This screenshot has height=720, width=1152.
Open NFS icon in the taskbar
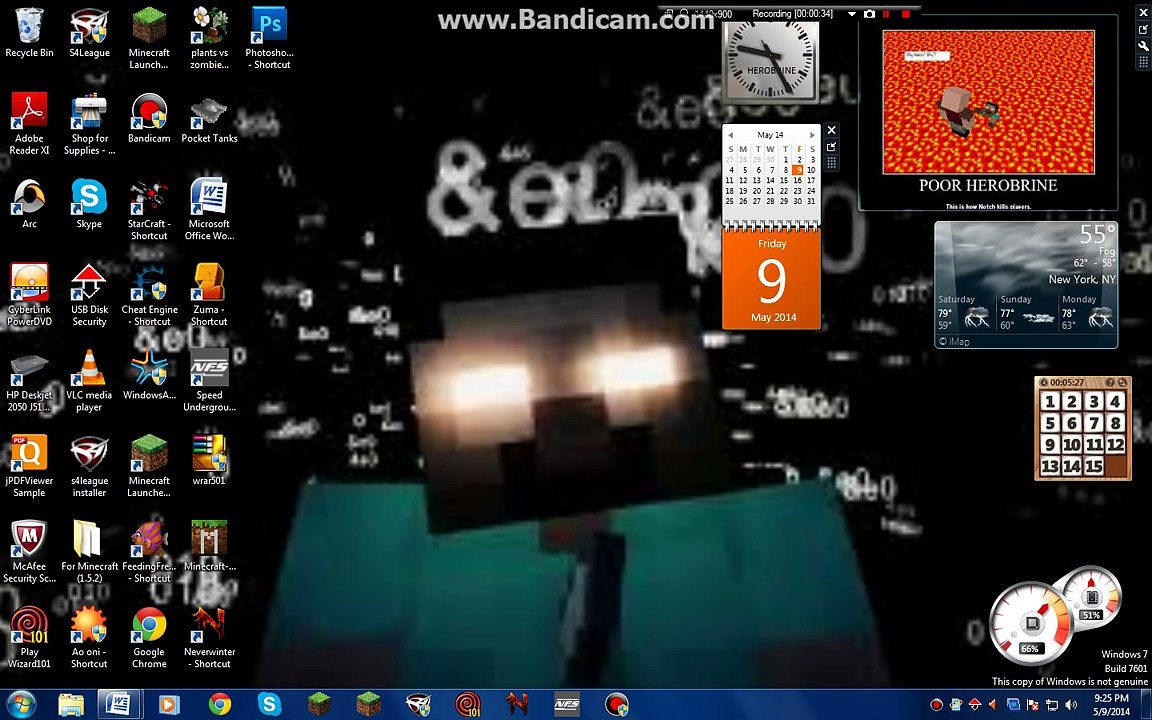pos(566,704)
